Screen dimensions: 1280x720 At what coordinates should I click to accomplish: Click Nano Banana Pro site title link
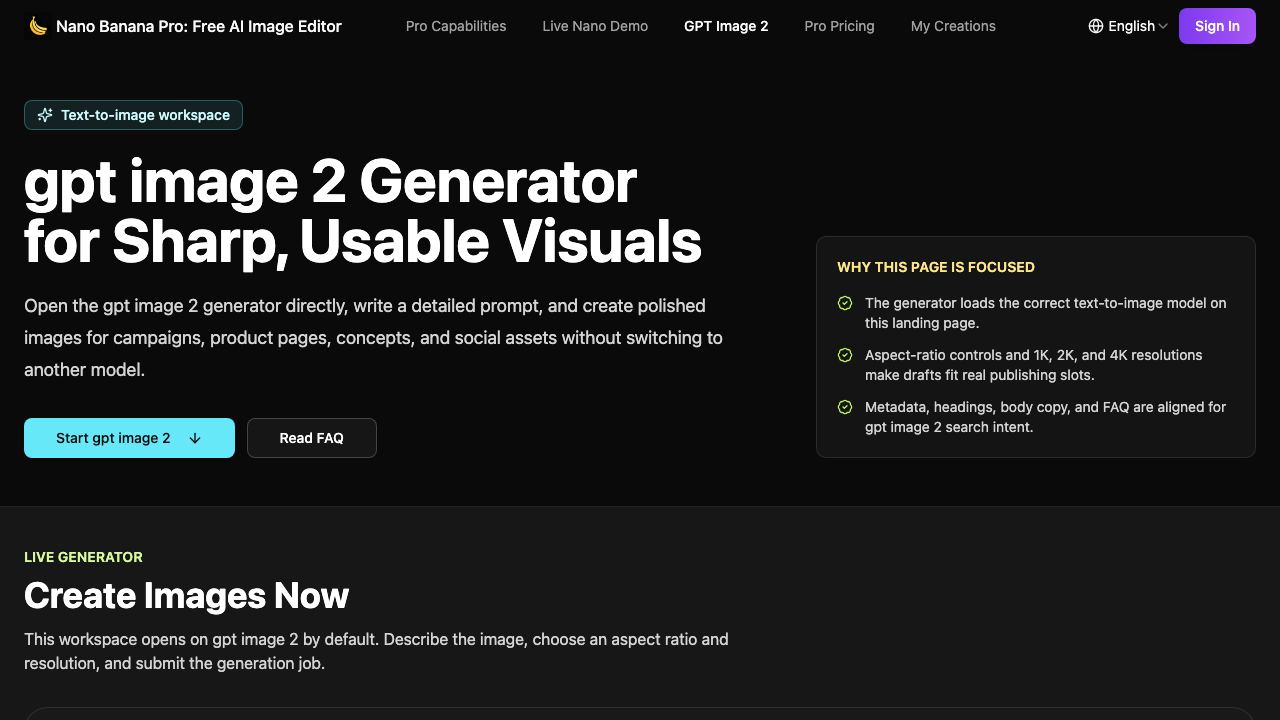[199, 26]
